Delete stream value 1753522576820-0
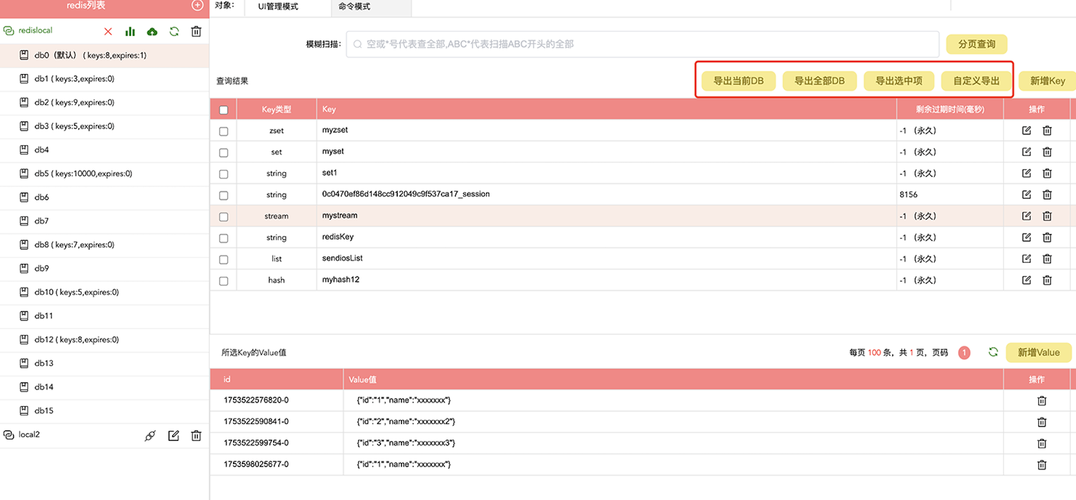Image resolution: width=1076 pixels, height=500 pixels. pyautogui.click(x=1041, y=401)
